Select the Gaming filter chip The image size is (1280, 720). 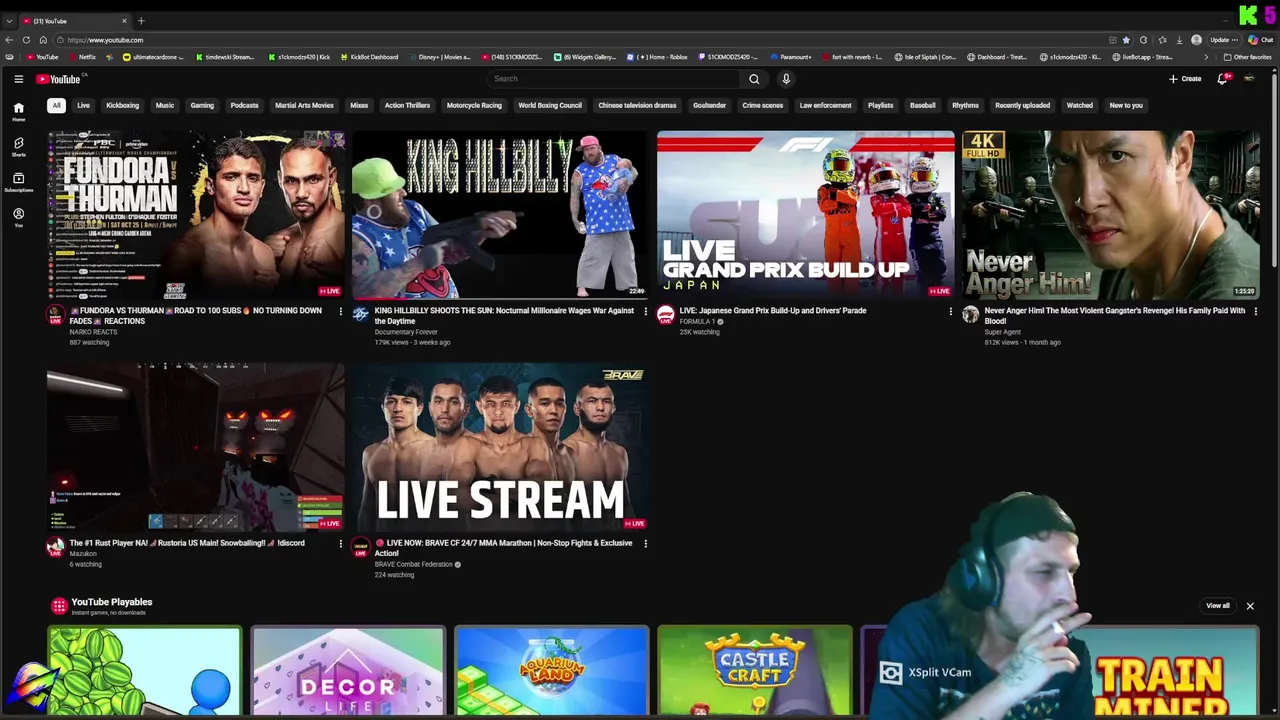pyautogui.click(x=202, y=105)
